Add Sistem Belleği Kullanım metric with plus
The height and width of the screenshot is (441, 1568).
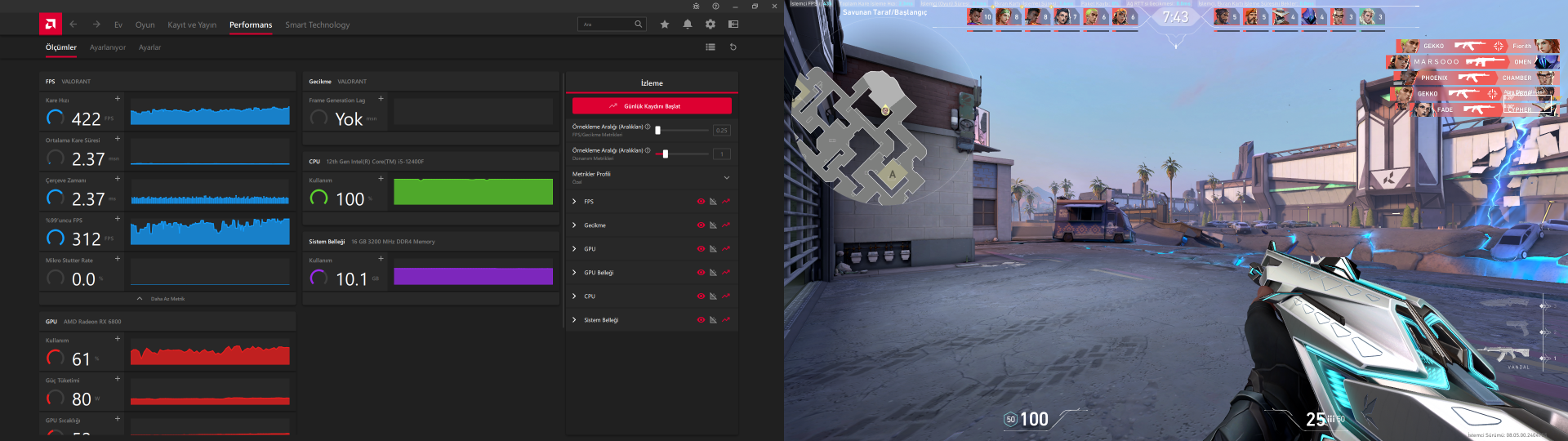[381, 259]
